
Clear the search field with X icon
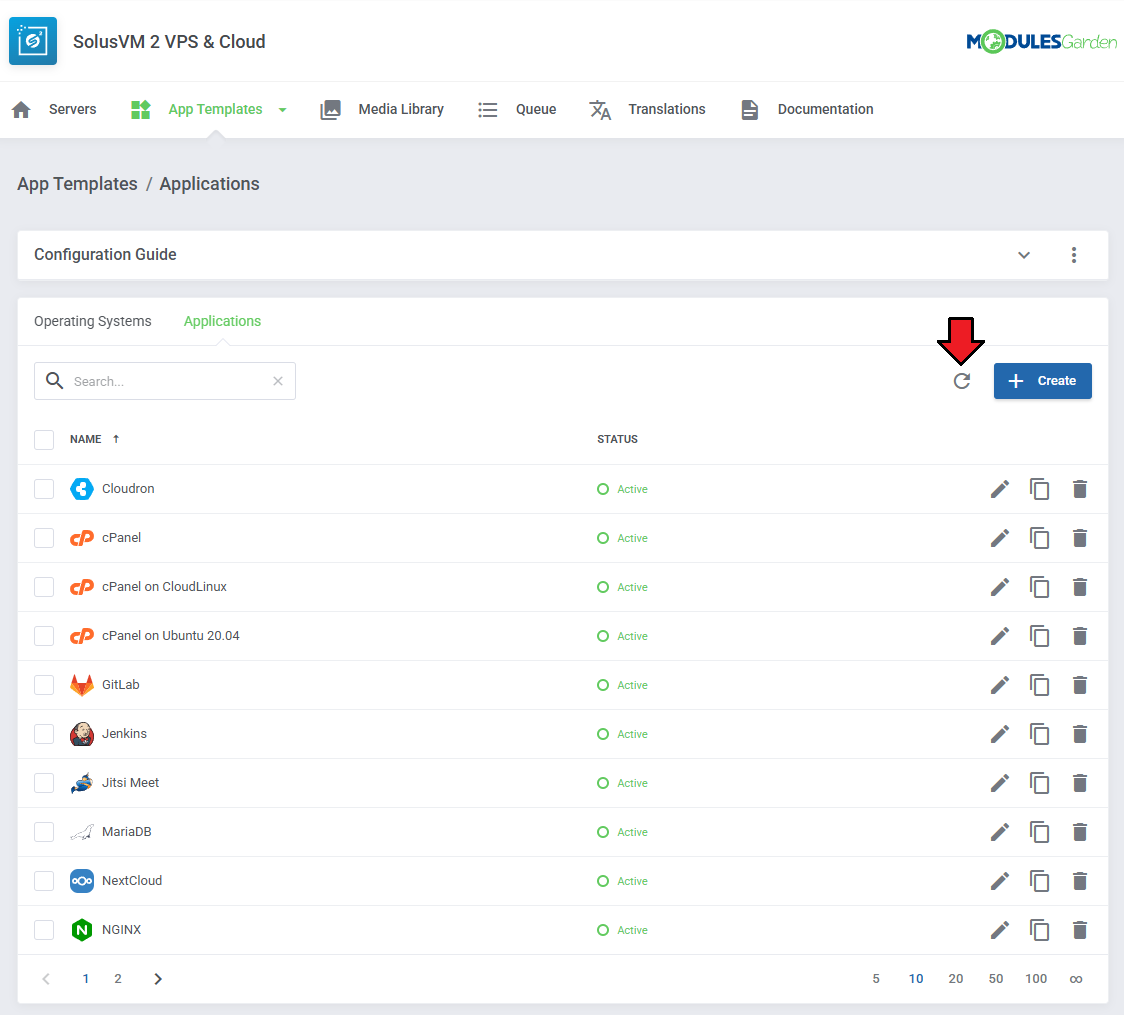click(x=278, y=381)
